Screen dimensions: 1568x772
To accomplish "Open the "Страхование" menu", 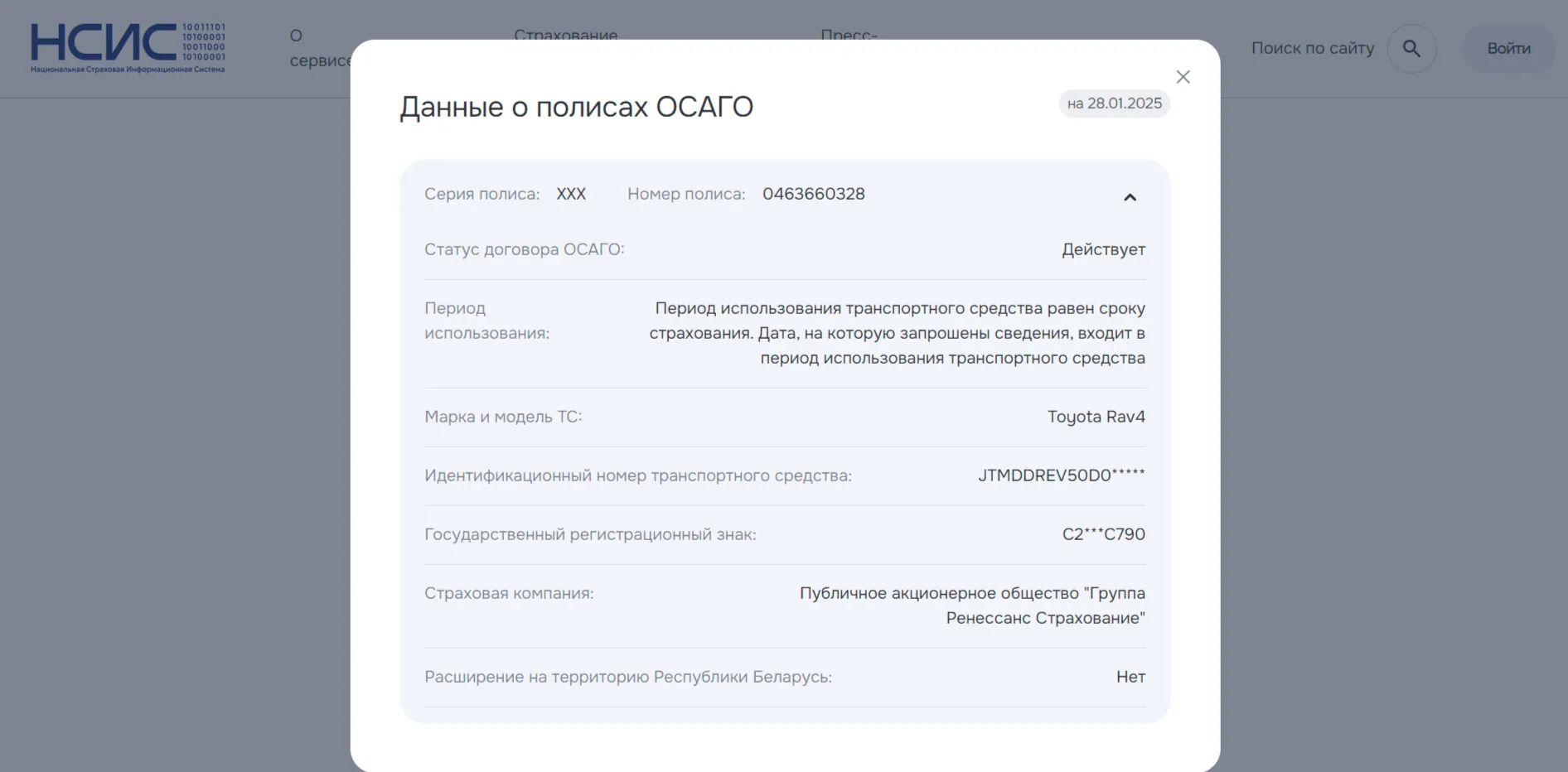I will pos(566,36).
